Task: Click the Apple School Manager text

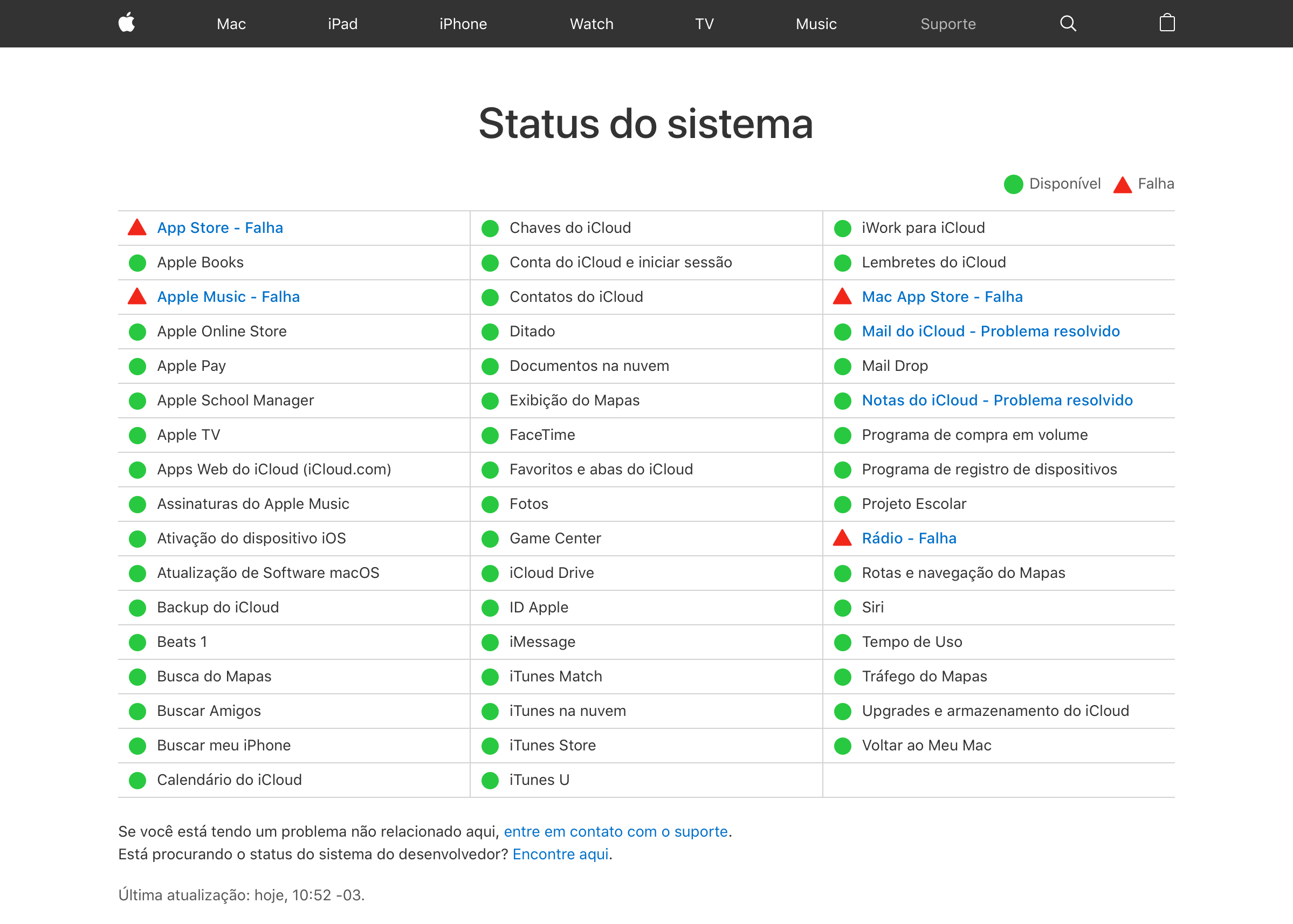Action: coord(235,401)
